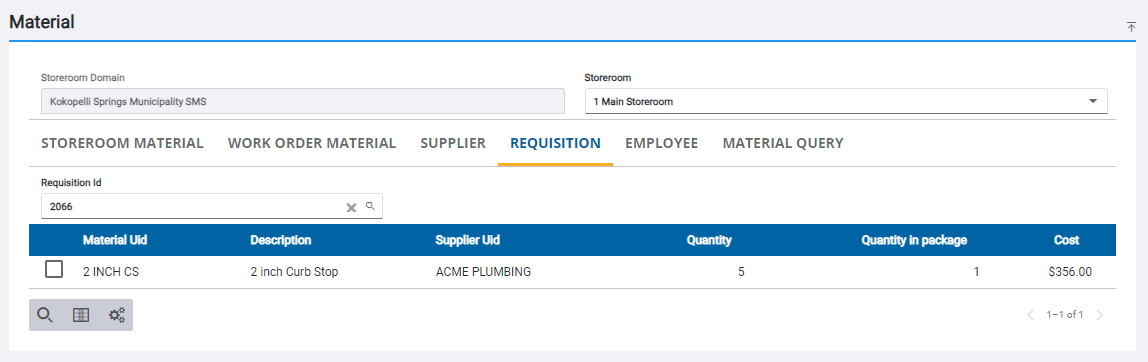Viewport: 1148px width, 362px height.
Task: Click the Requisition Id search magnifier icon
Action: pyautogui.click(x=370, y=207)
